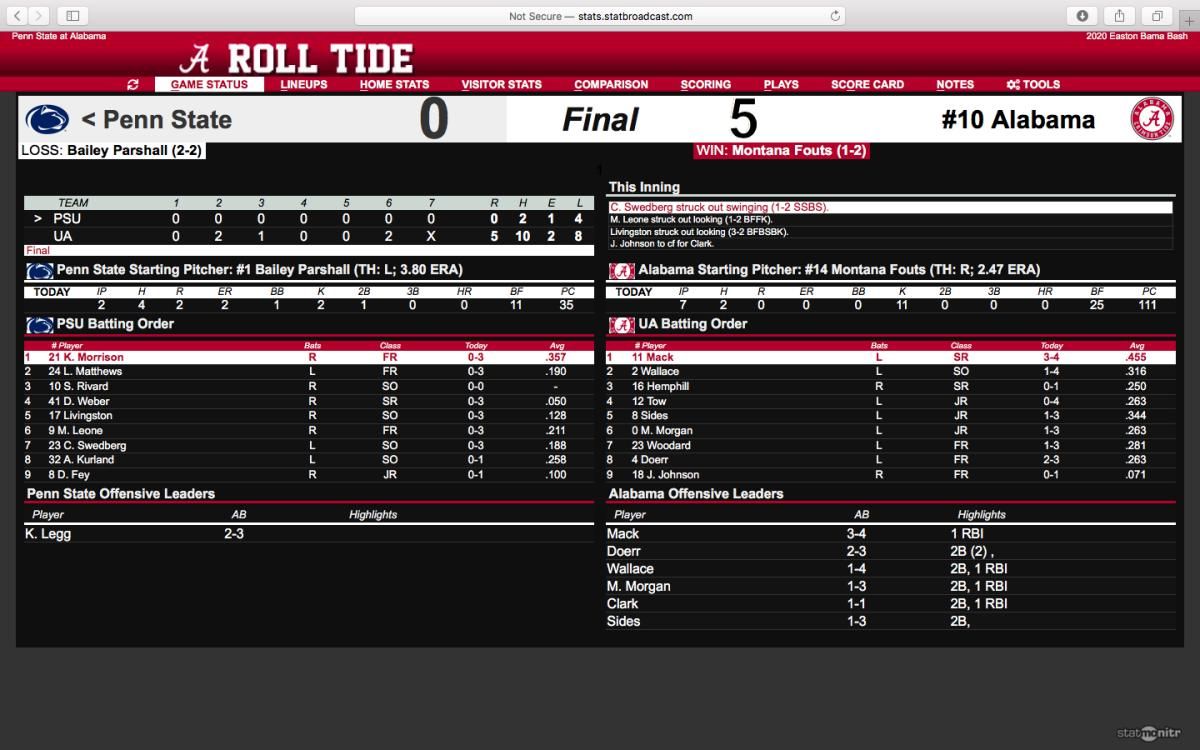
Task: Switch to the Comparison tab
Action: point(611,85)
